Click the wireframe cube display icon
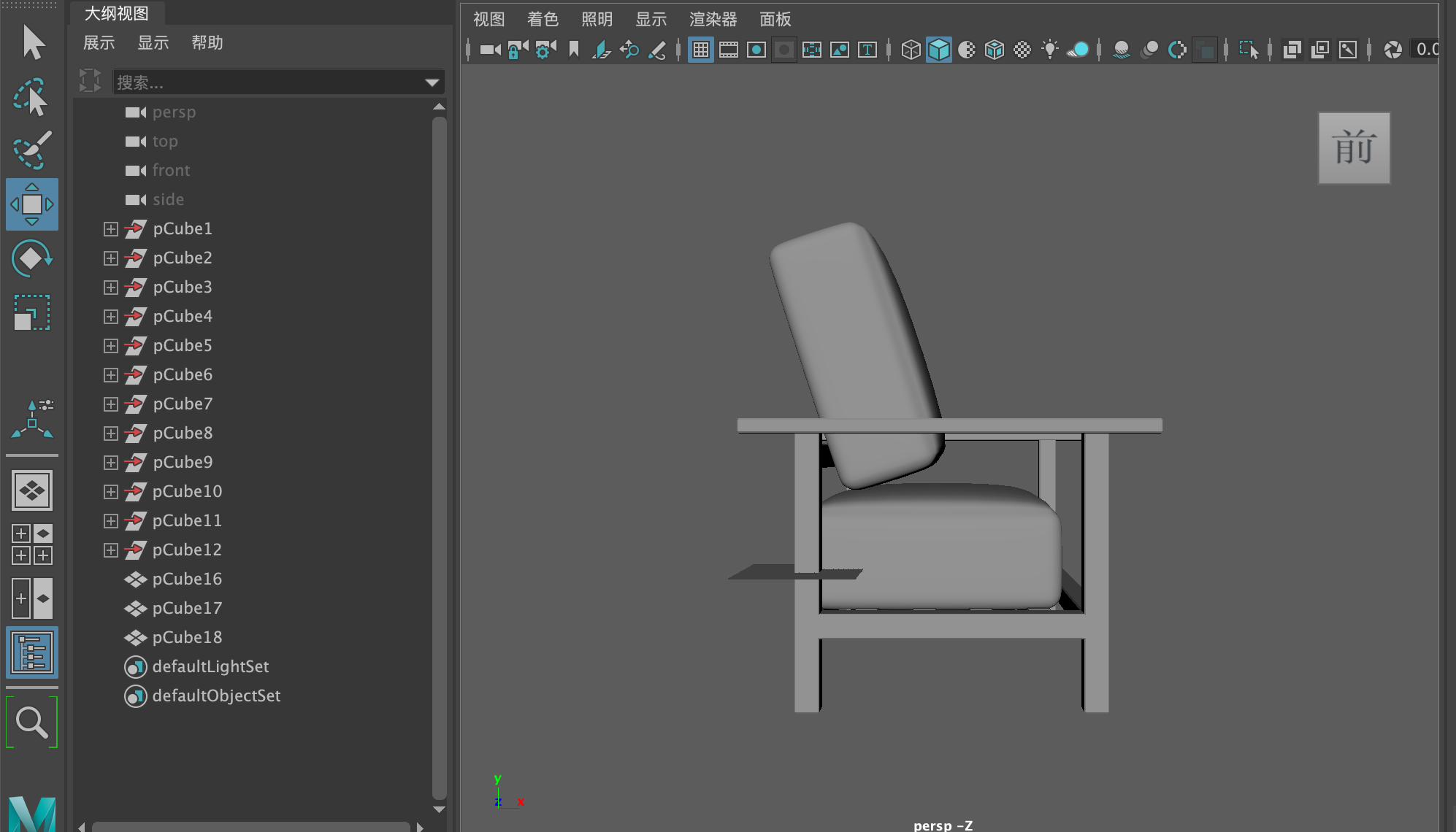 911,50
